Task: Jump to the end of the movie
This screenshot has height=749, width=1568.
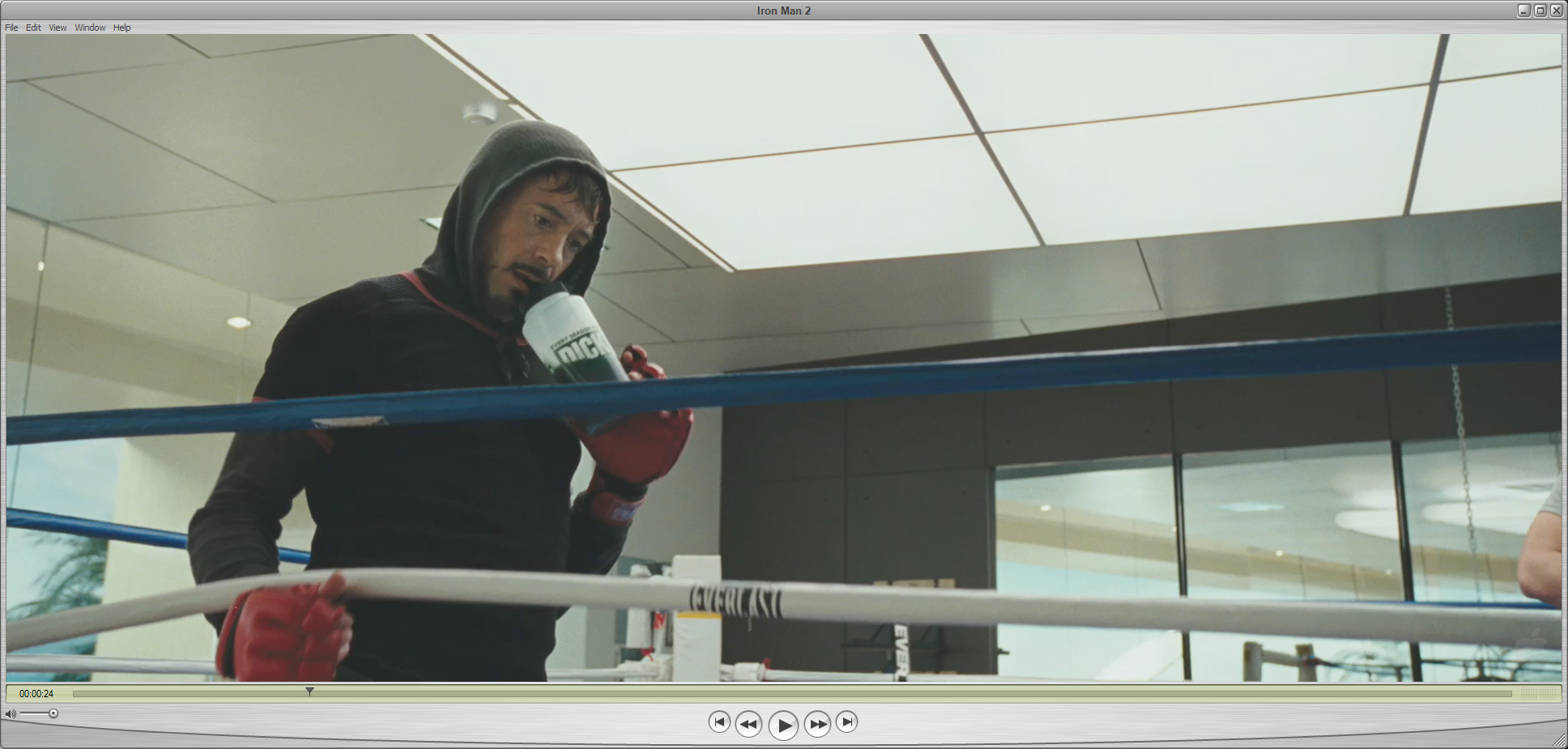Action: 846,721
